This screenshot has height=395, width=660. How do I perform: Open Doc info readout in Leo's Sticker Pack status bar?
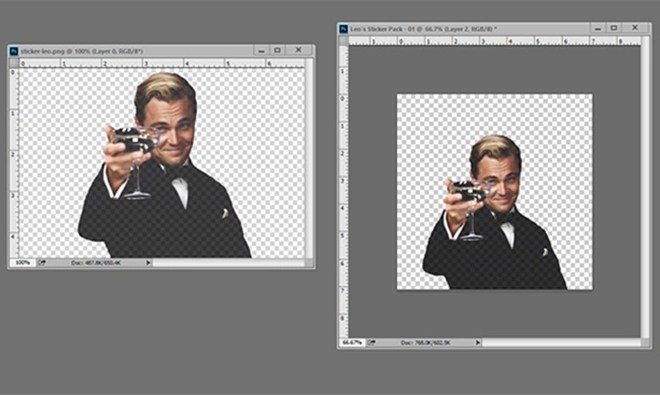click(425, 342)
